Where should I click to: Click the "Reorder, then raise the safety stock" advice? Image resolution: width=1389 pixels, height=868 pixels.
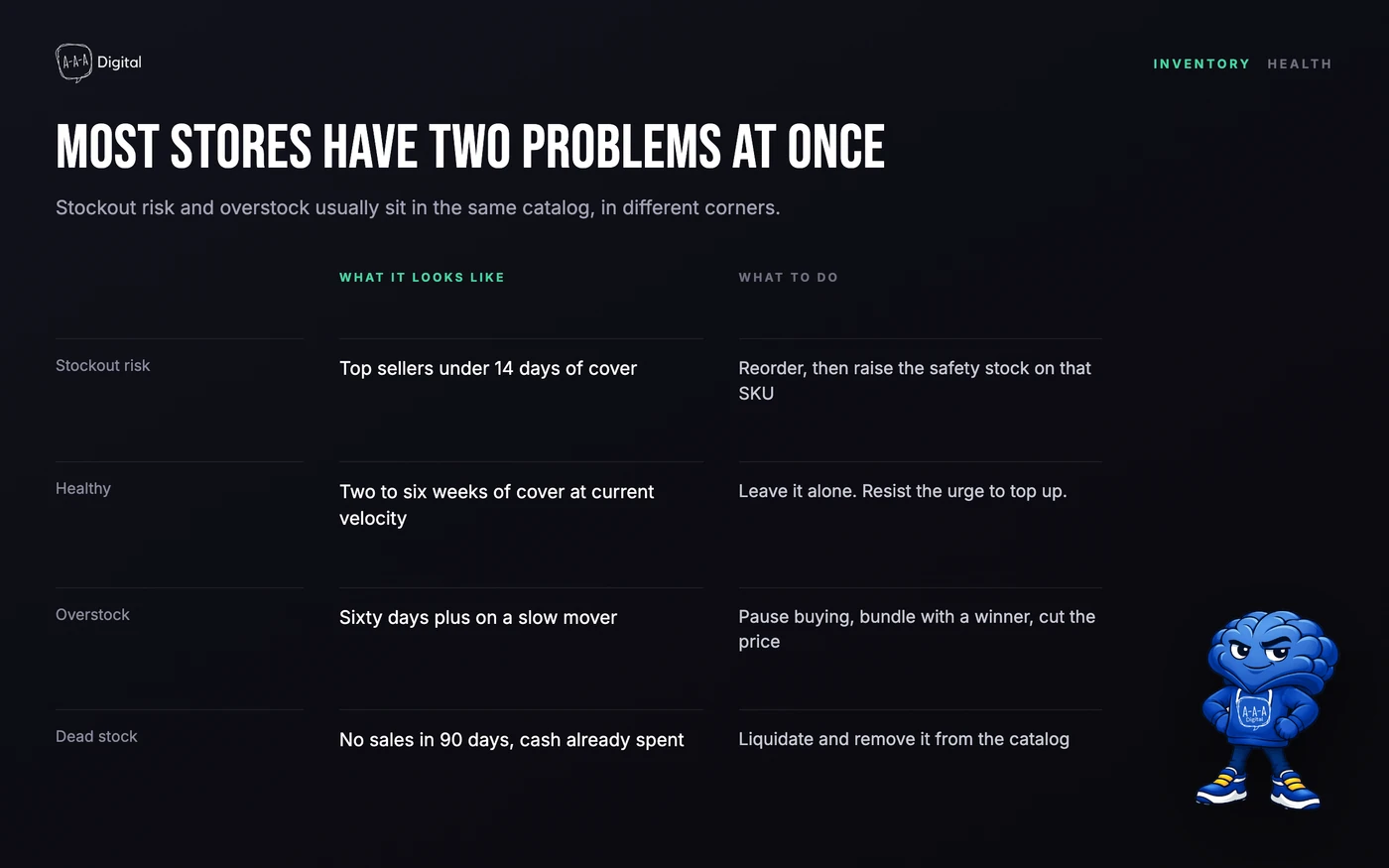click(915, 381)
